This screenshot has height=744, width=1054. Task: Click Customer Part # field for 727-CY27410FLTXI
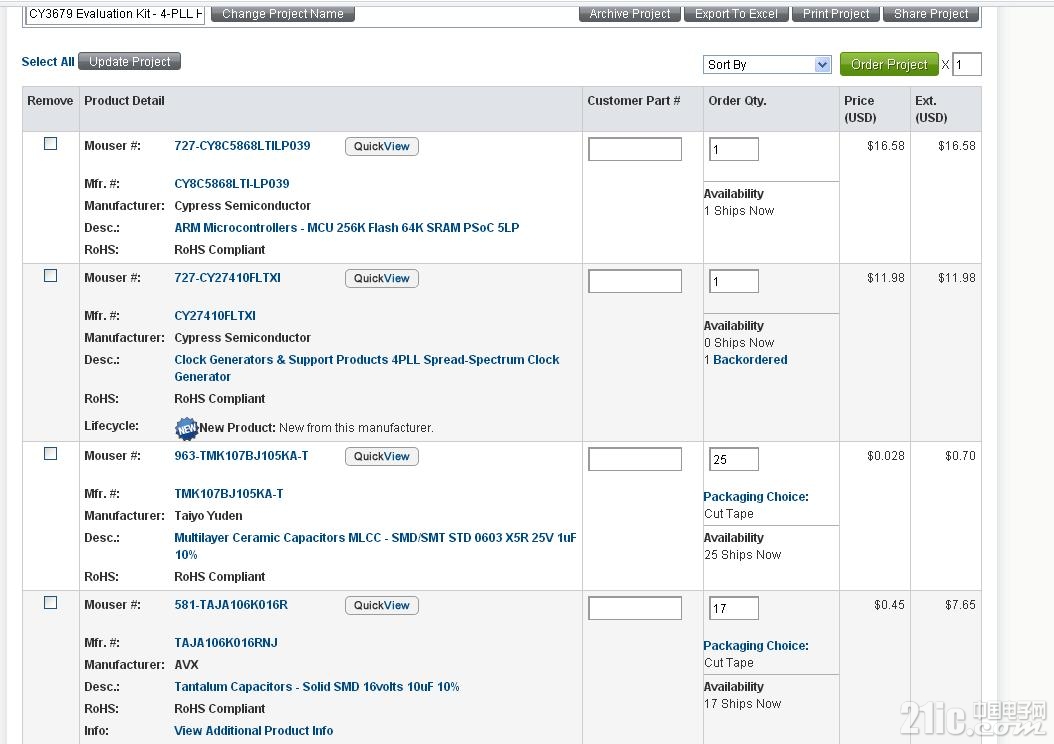coord(635,281)
